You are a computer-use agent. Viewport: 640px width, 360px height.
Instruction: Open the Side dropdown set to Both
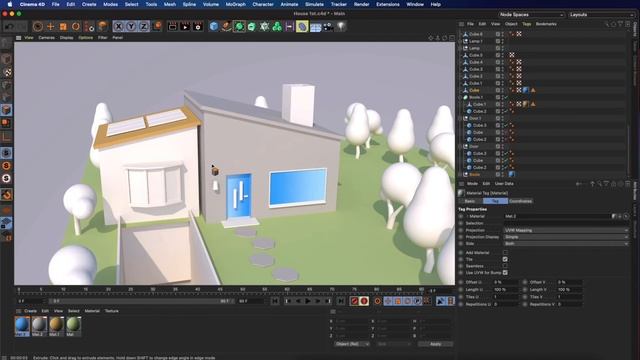coord(566,244)
